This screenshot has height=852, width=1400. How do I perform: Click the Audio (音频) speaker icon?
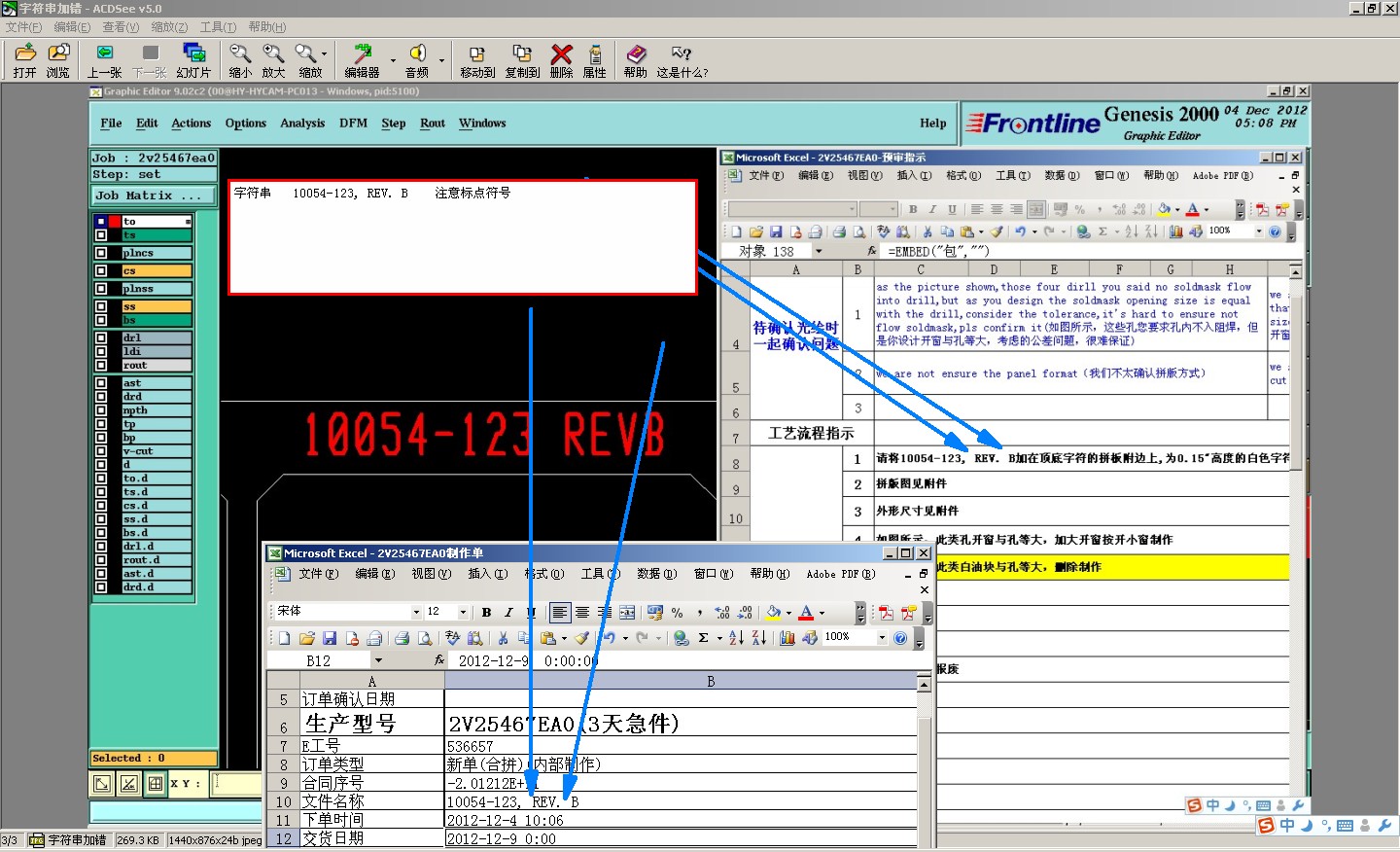tap(417, 60)
